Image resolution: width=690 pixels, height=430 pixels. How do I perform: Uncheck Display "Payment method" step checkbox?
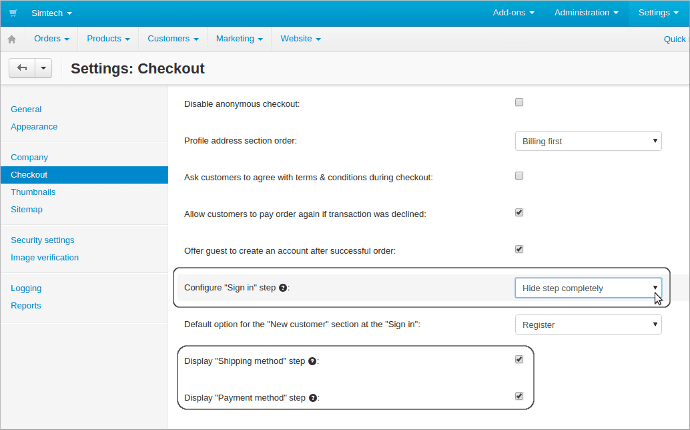tap(518, 397)
